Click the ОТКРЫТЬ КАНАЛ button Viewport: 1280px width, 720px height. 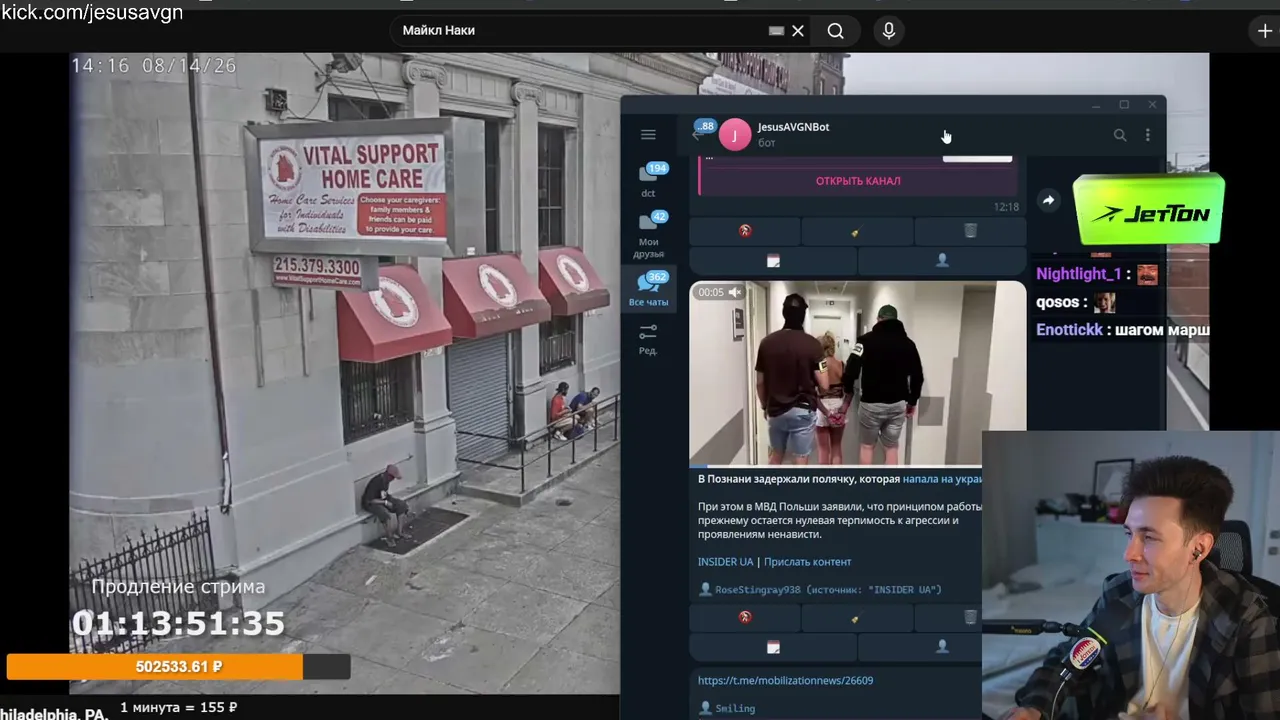858,181
